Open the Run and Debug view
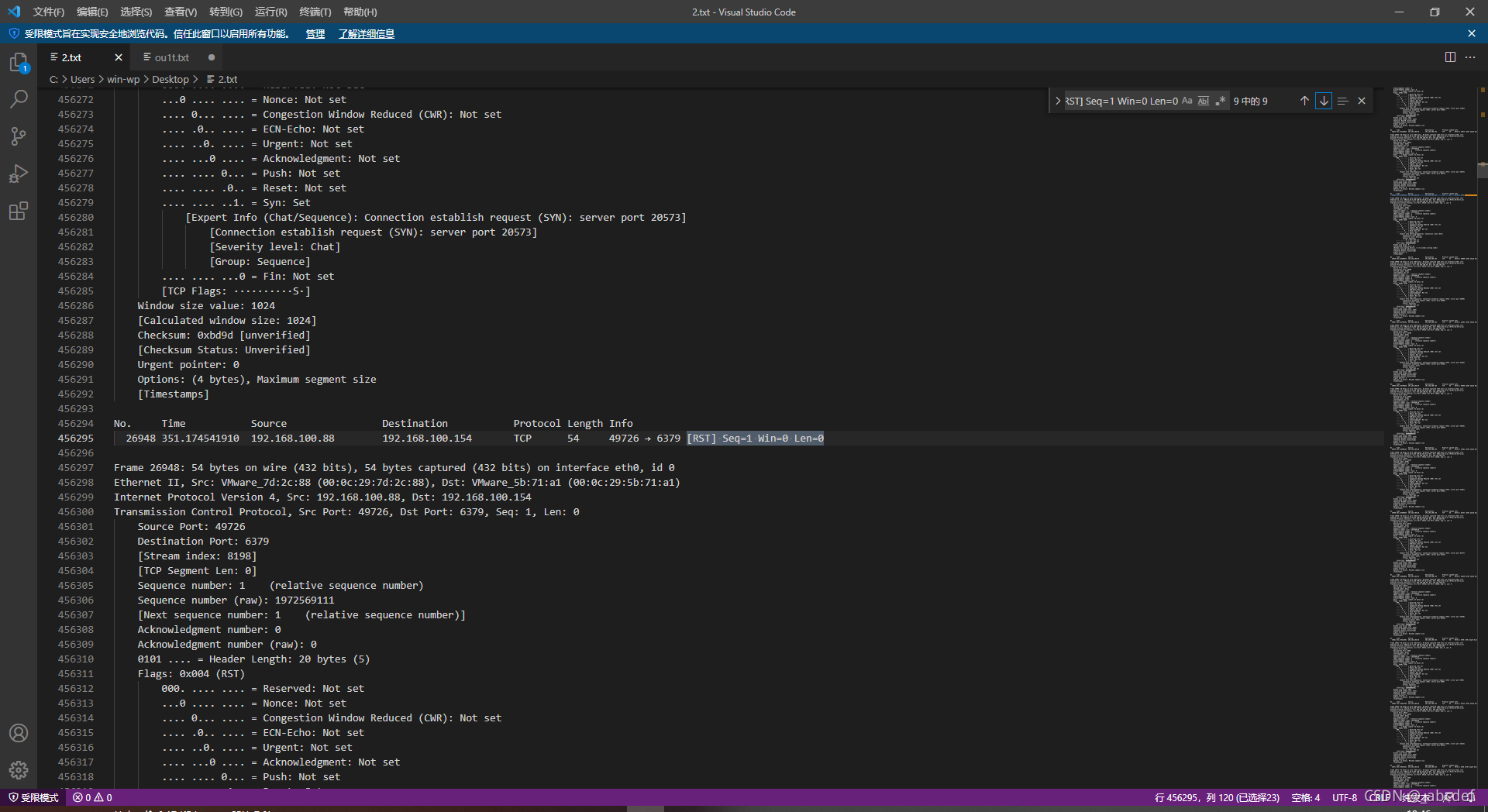The image size is (1488, 812). point(19,174)
